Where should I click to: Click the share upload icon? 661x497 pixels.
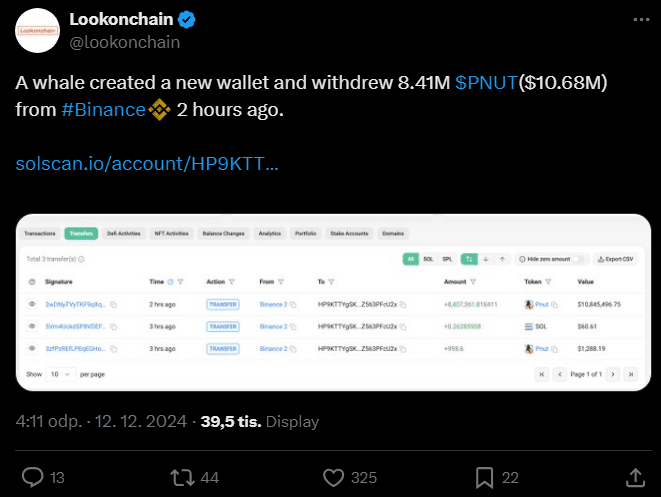634,477
